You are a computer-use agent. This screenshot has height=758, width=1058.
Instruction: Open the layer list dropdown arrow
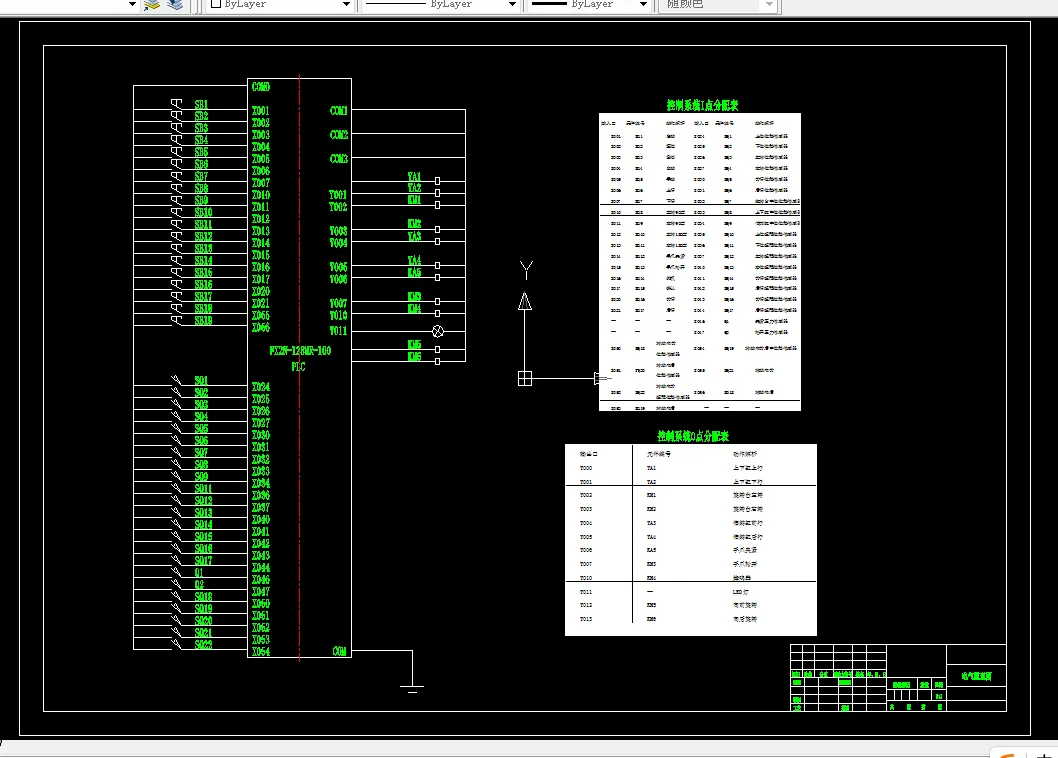(x=132, y=4)
